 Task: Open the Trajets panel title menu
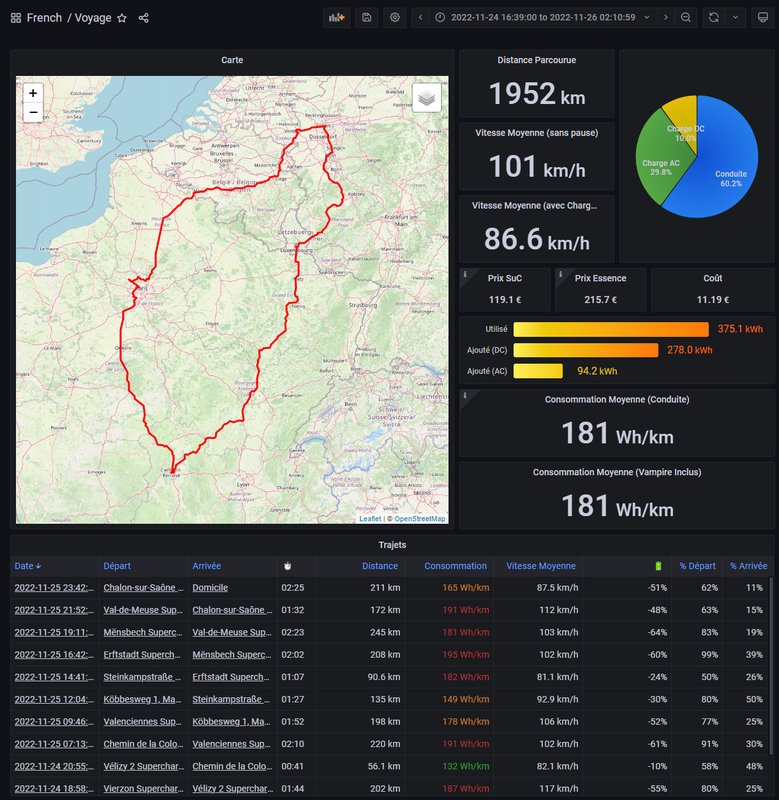pyautogui.click(x=392, y=545)
